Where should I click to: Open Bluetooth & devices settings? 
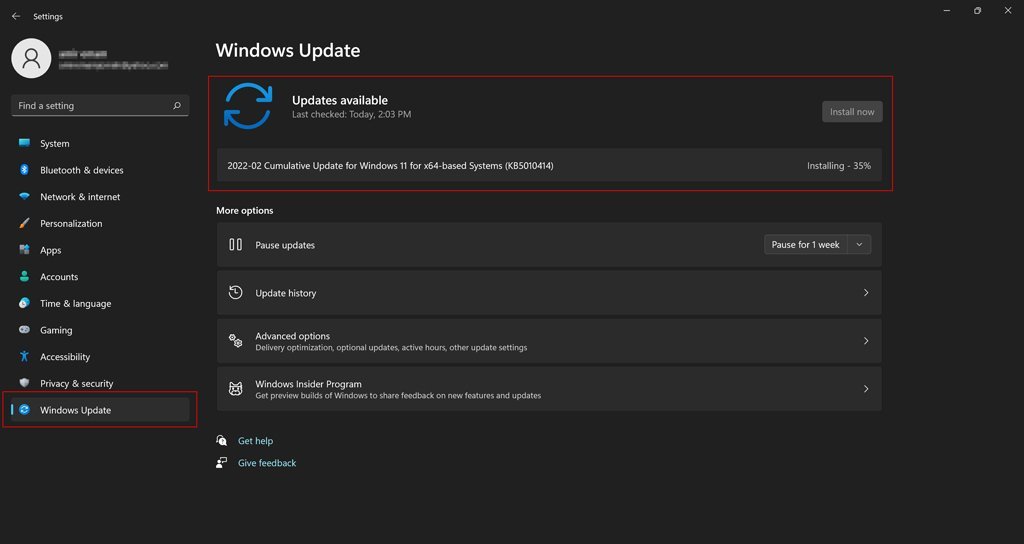100,170
